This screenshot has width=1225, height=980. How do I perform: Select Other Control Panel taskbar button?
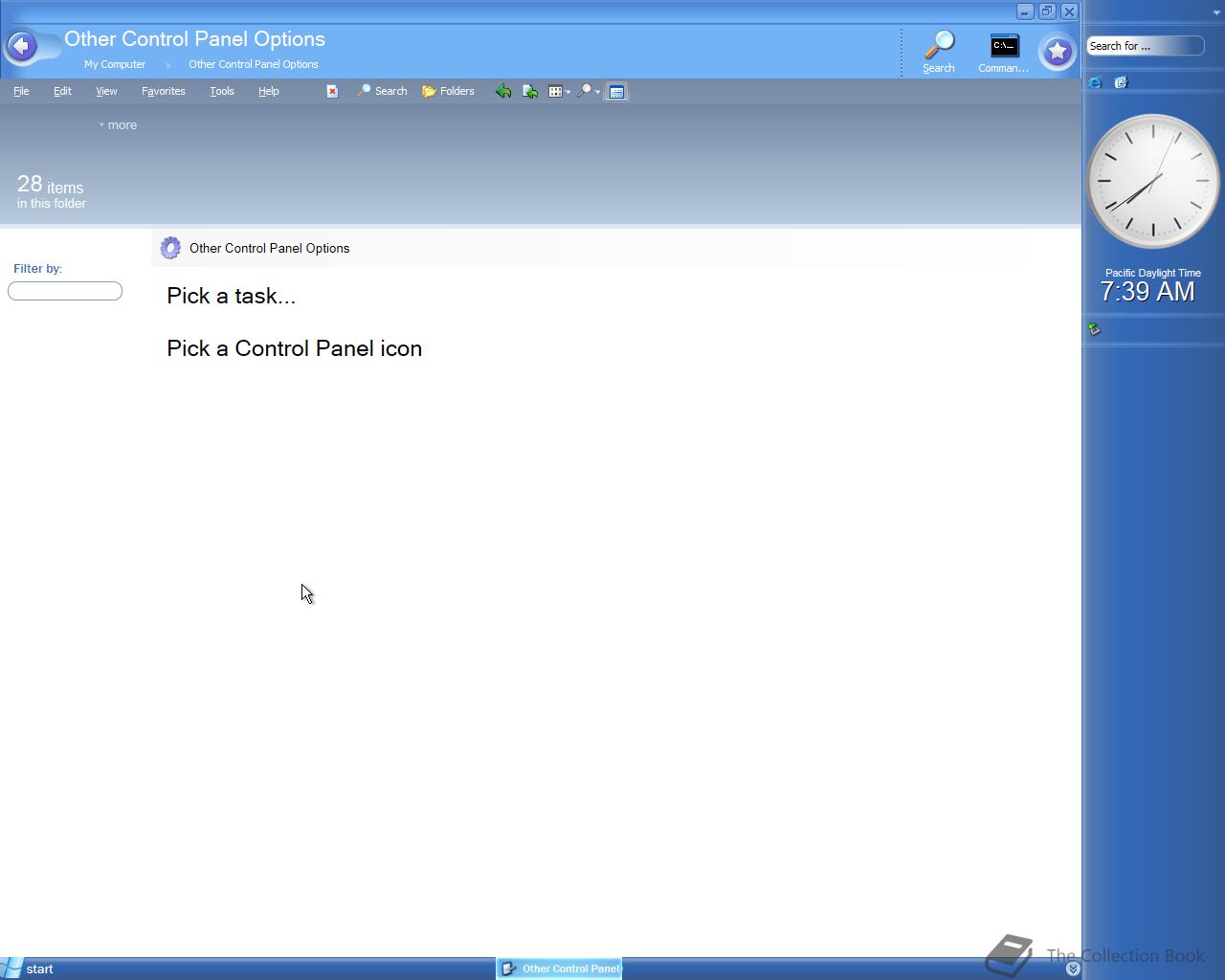coord(560,969)
